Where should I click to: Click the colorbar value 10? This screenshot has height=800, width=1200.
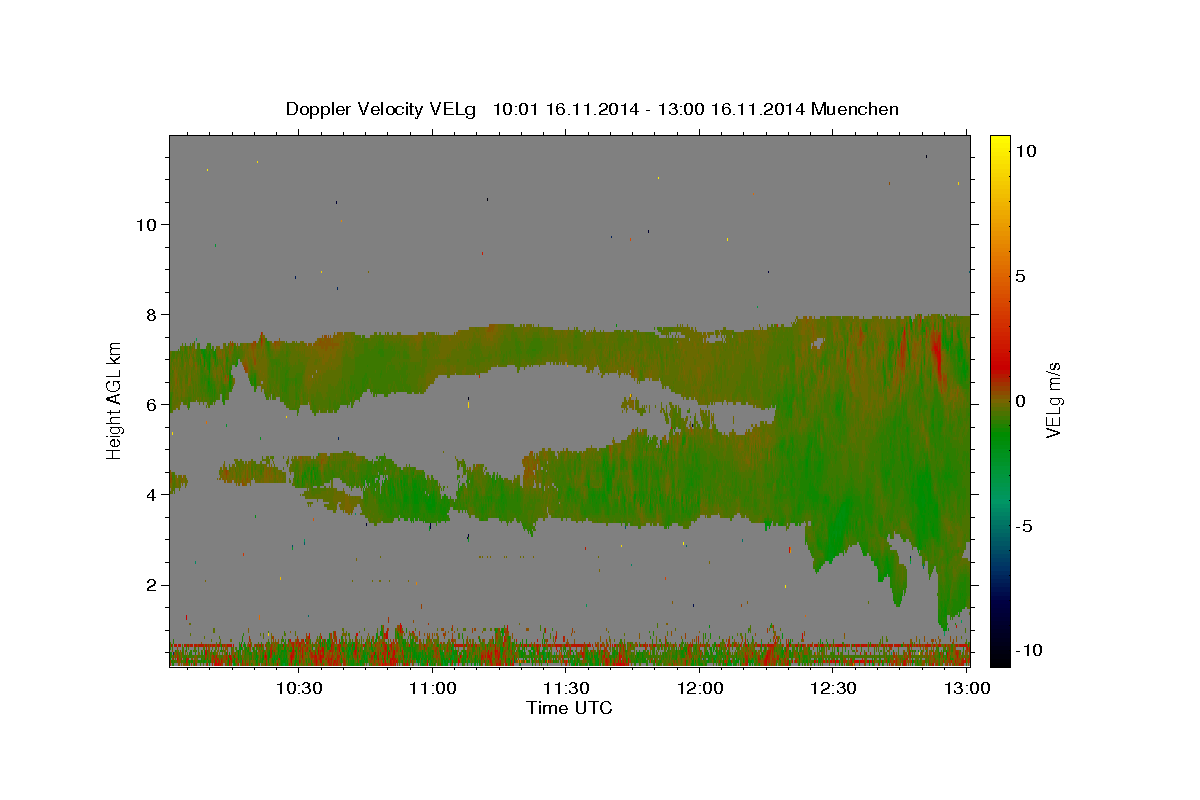coord(1026,150)
